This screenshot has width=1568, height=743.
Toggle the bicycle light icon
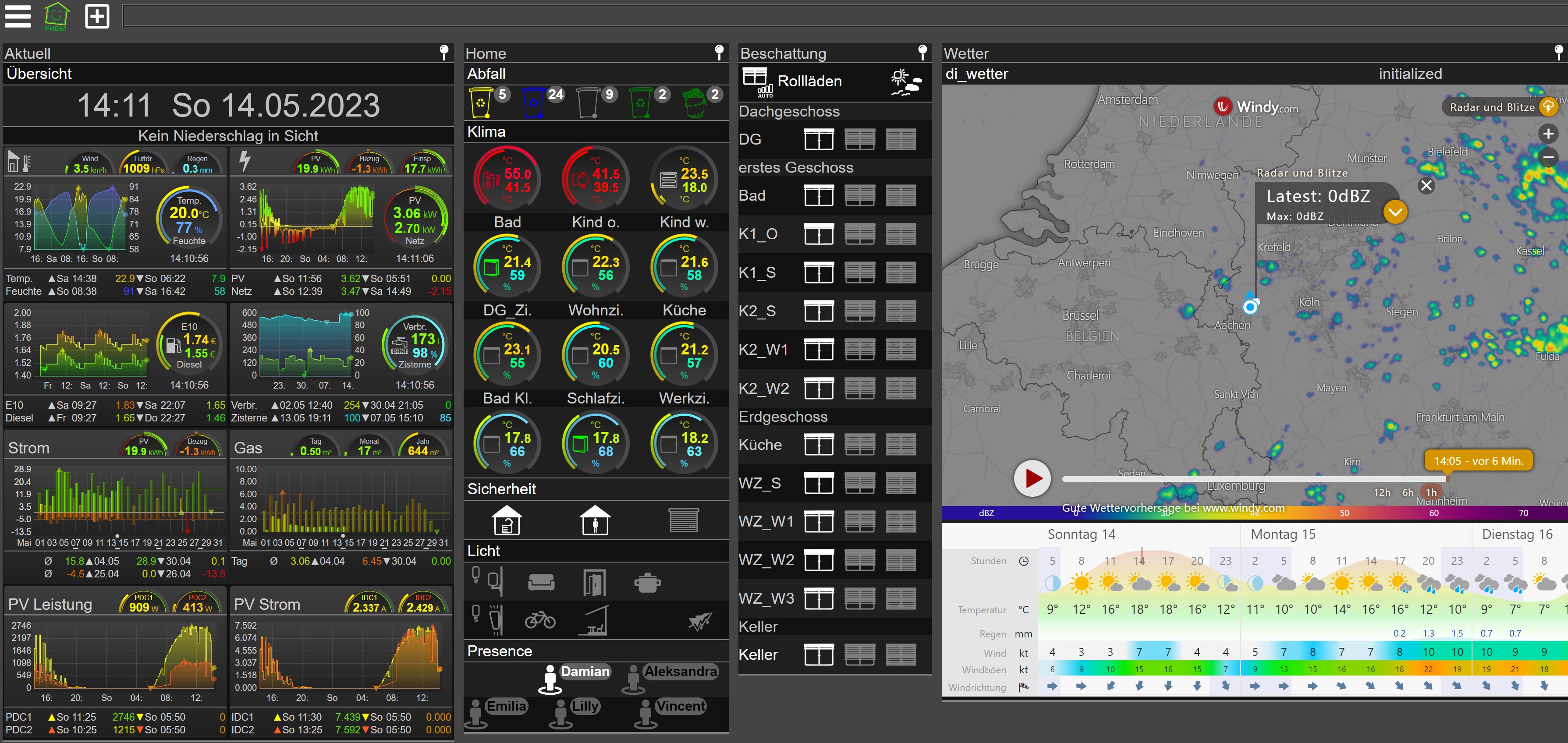(540, 620)
